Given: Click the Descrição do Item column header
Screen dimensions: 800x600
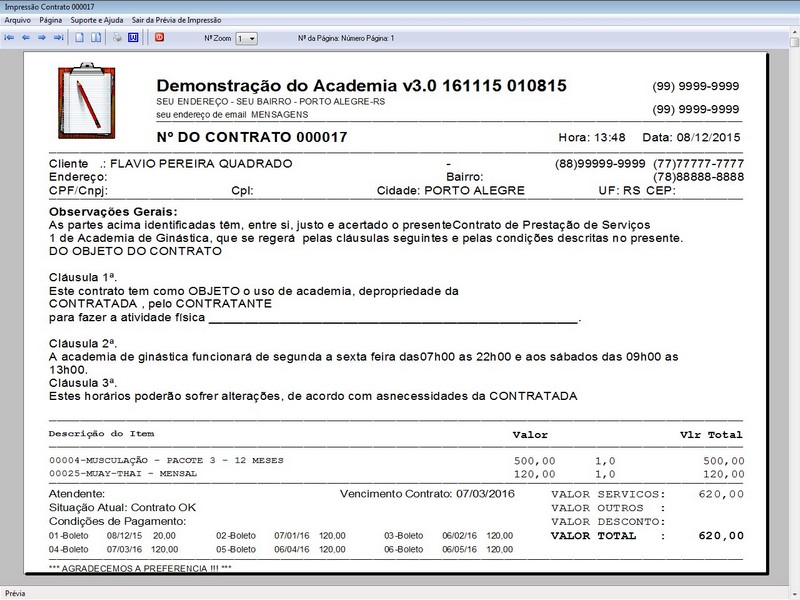Looking at the screenshot, I should (x=102, y=434).
